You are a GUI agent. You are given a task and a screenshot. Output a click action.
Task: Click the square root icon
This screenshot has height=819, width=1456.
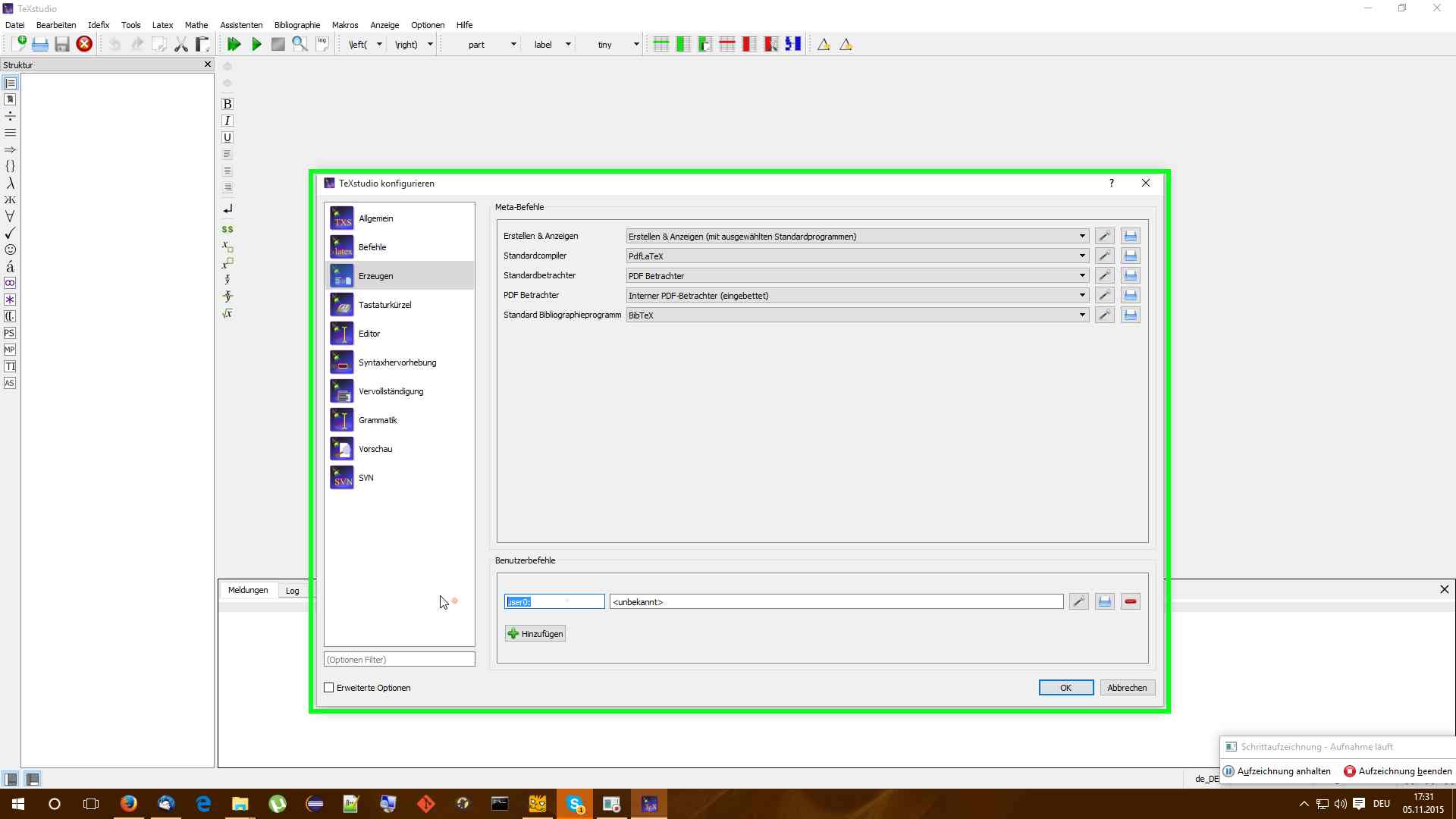click(x=227, y=312)
